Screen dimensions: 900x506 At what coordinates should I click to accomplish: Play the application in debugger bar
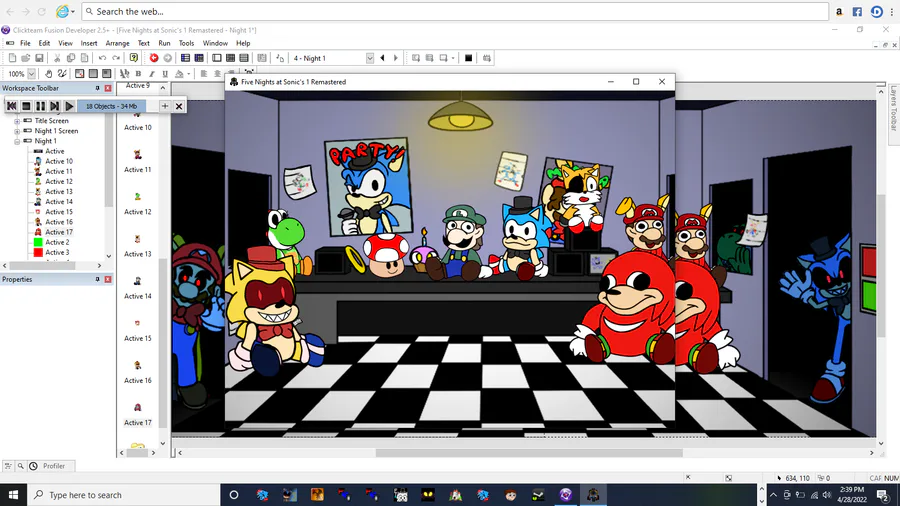tap(69, 106)
